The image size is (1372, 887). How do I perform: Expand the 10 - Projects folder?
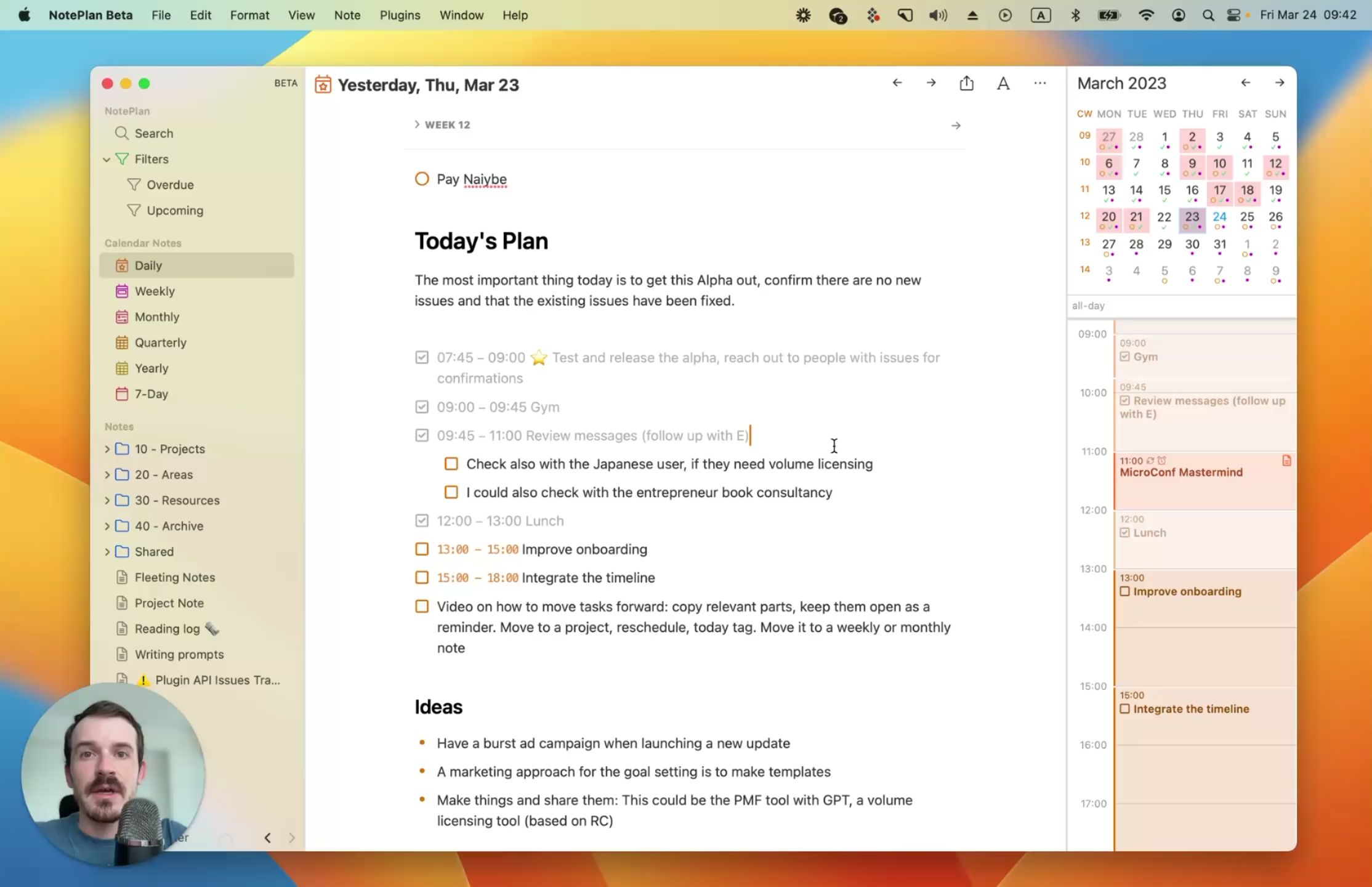click(107, 448)
